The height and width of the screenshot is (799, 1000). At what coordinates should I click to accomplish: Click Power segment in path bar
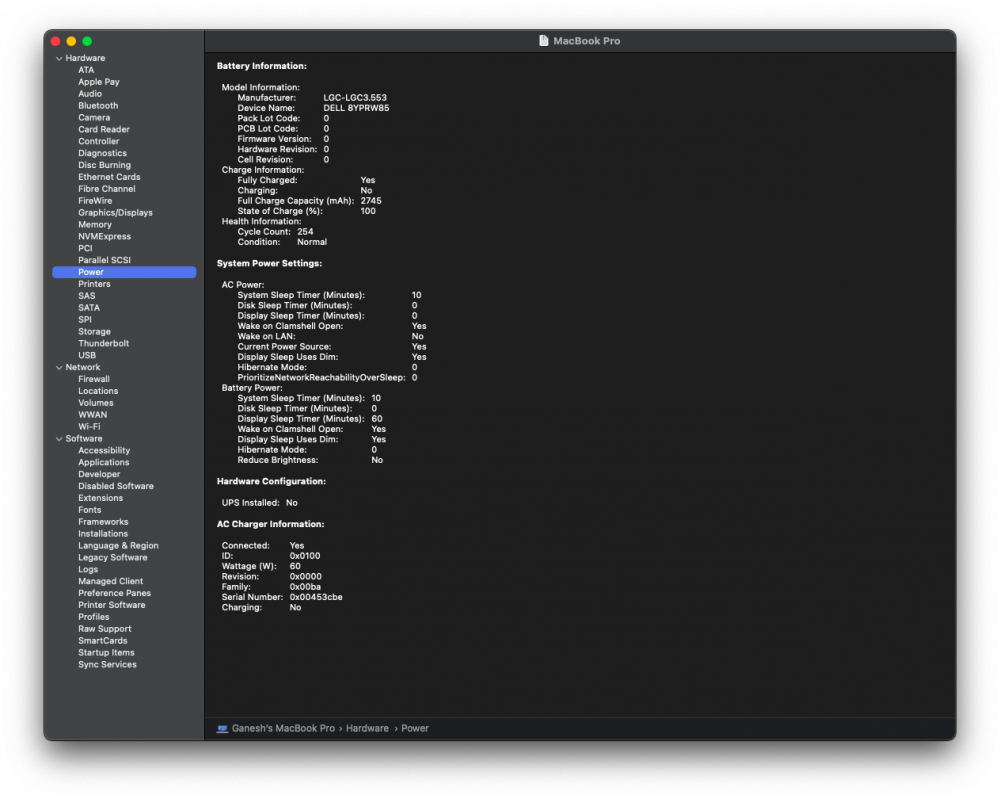415,729
